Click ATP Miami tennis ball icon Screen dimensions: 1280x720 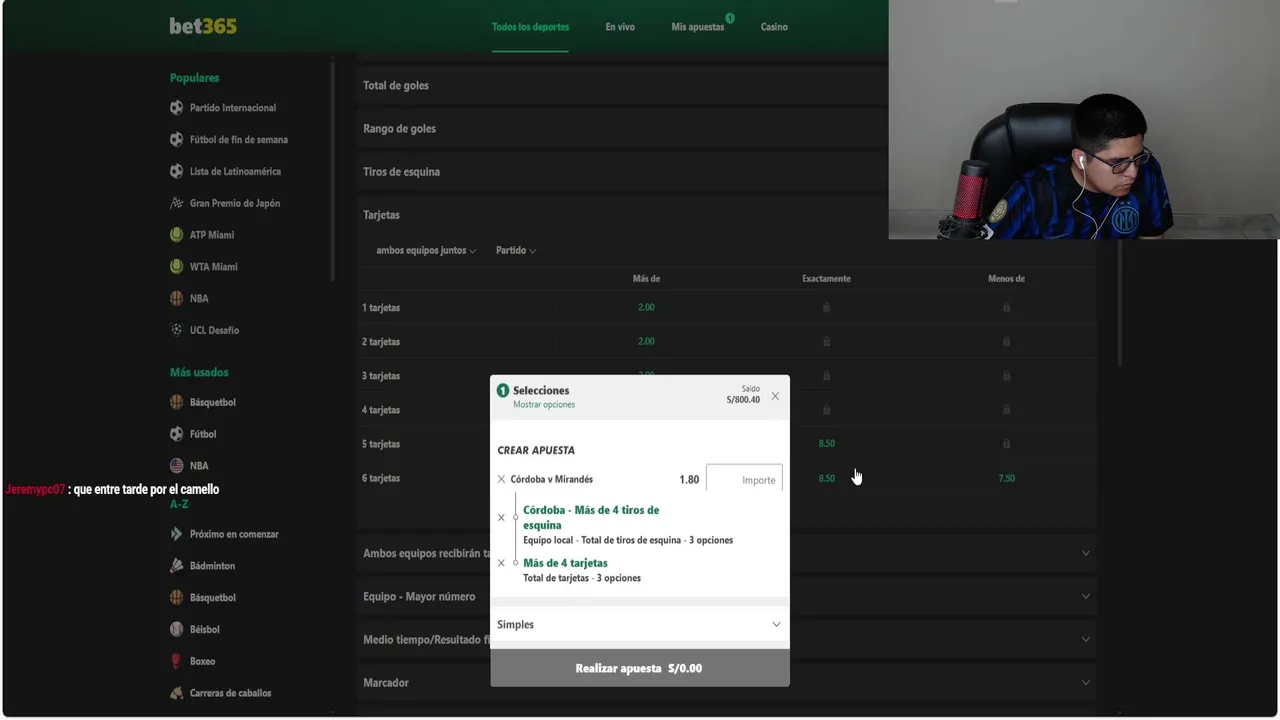(x=177, y=235)
